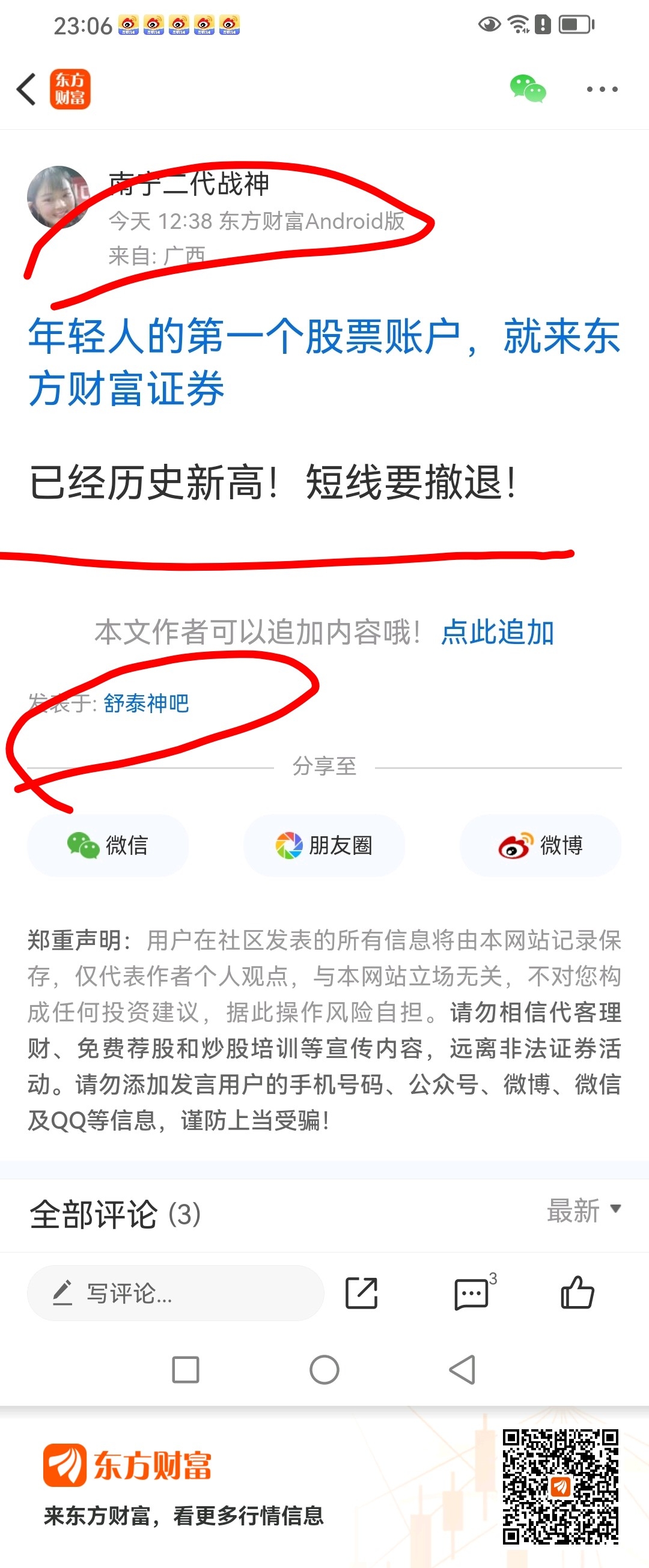Share post to 朋友圈
Image resolution: width=649 pixels, height=1568 pixels.
click(324, 845)
